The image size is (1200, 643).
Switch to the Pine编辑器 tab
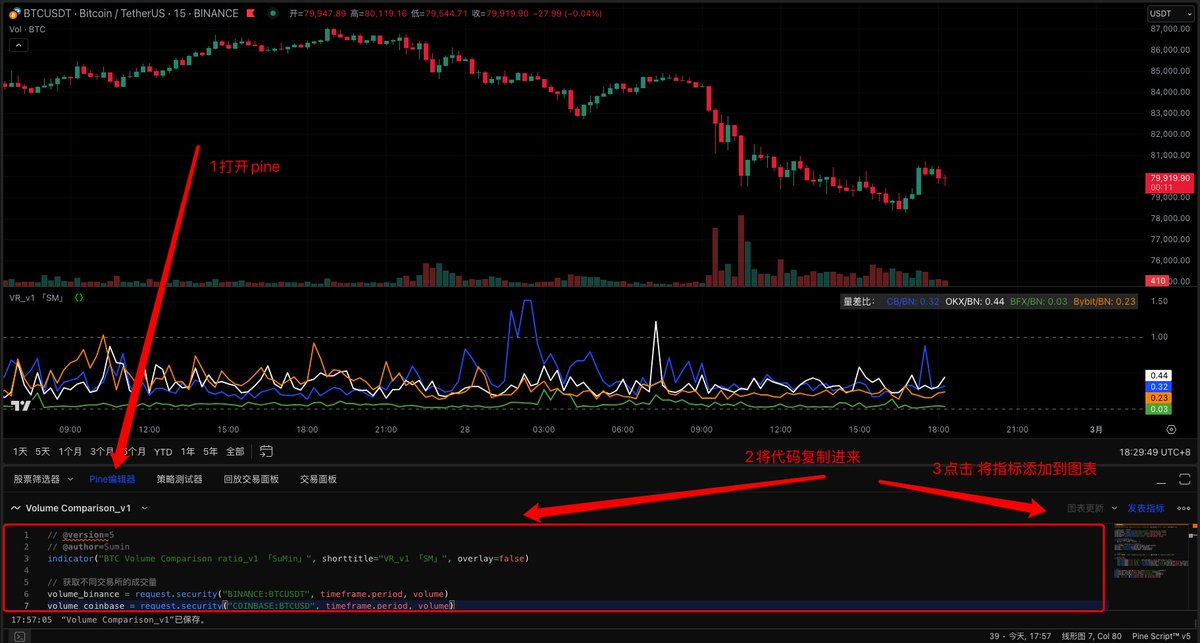pos(112,479)
